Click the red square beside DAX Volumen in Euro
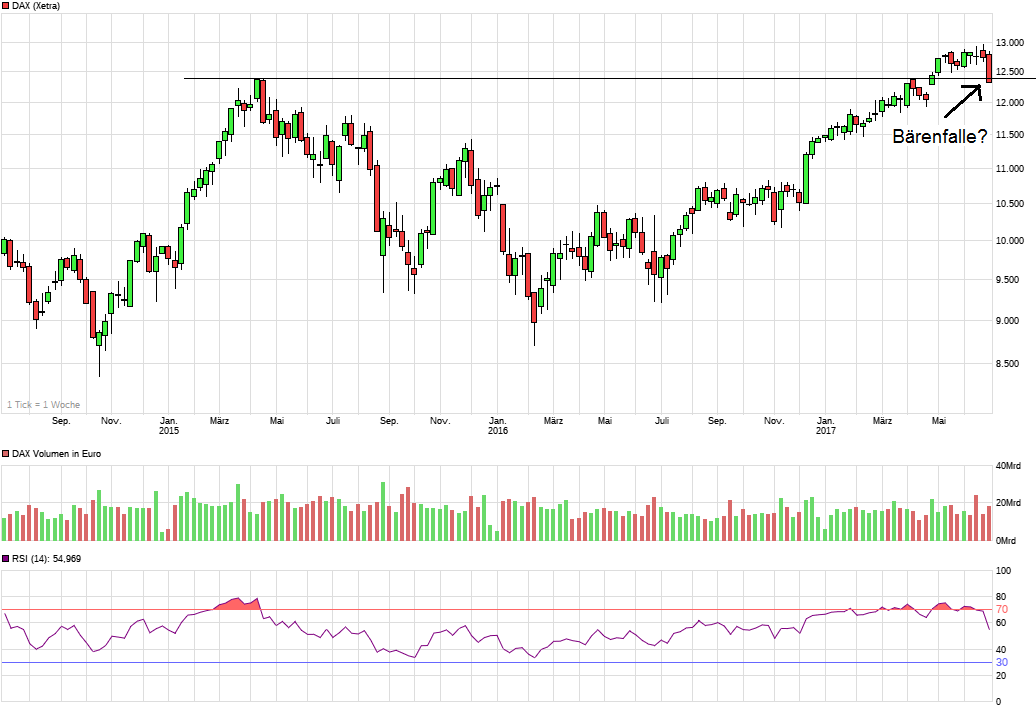 tap(6, 454)
